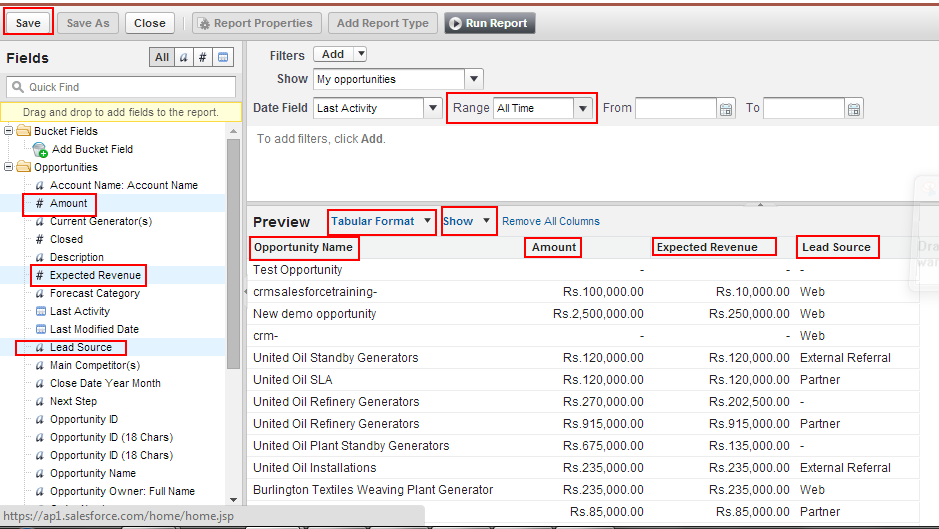Show all field types with All toggle
The height and width of the screenshot is (529, 939).
click(162, 58)
